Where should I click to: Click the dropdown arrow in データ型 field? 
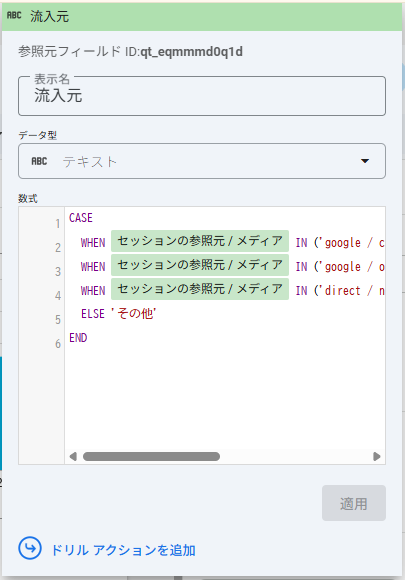(365, 161)
